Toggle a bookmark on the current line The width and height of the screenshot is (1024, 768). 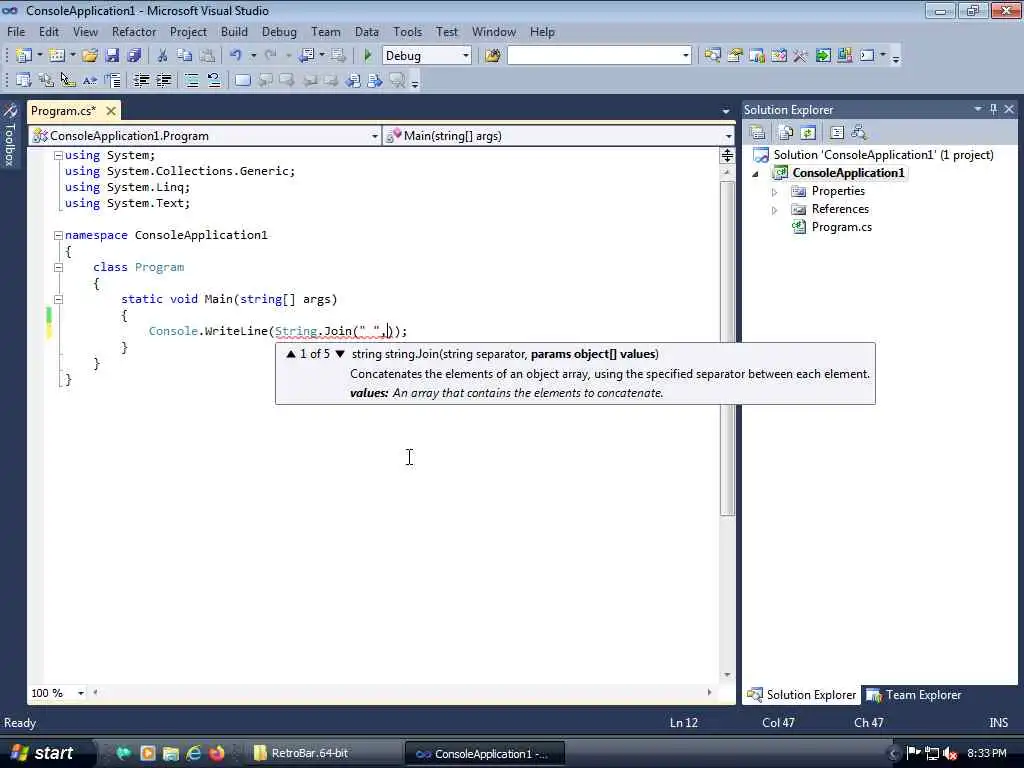point(242,80)
